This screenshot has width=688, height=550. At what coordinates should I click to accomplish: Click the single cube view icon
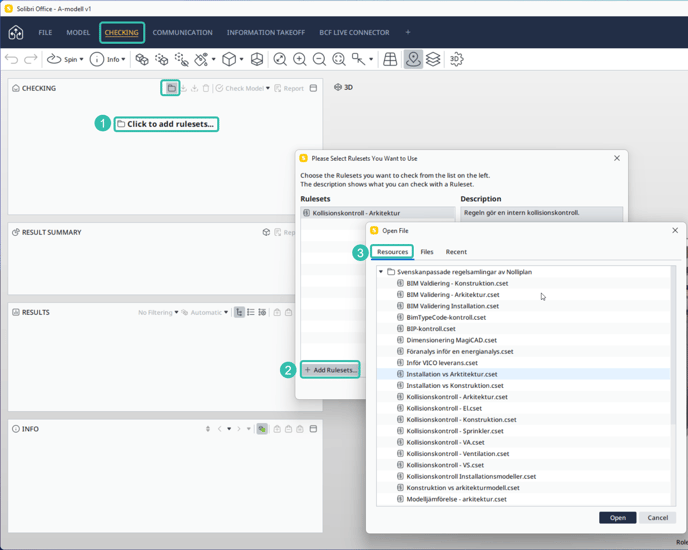click(229, 59)
